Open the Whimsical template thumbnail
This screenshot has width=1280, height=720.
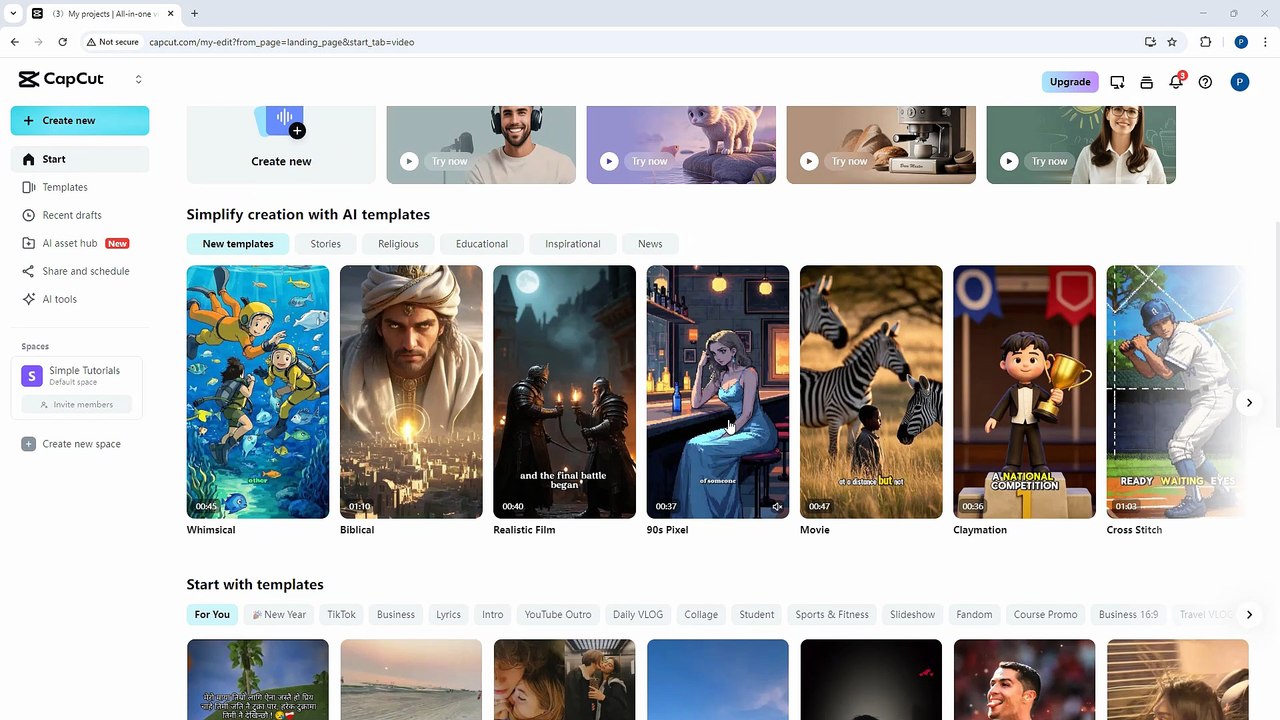pyautogui.click(x=258, y=392)
